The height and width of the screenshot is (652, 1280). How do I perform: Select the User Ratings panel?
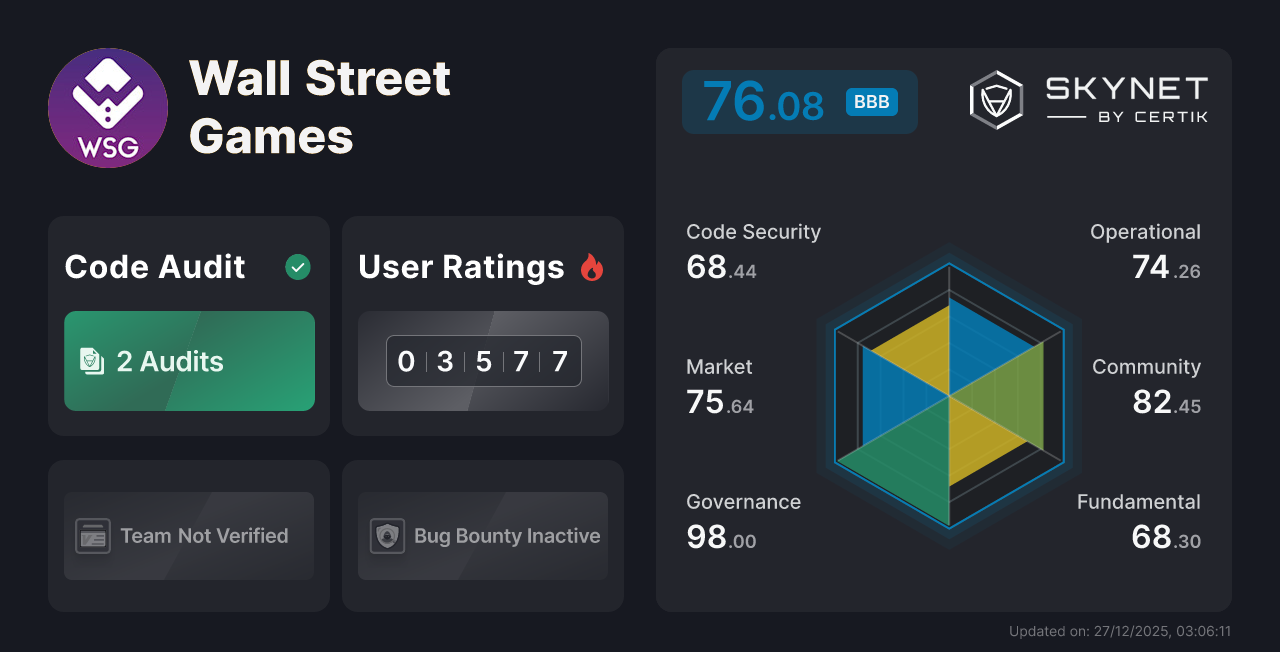coord(482,325)
